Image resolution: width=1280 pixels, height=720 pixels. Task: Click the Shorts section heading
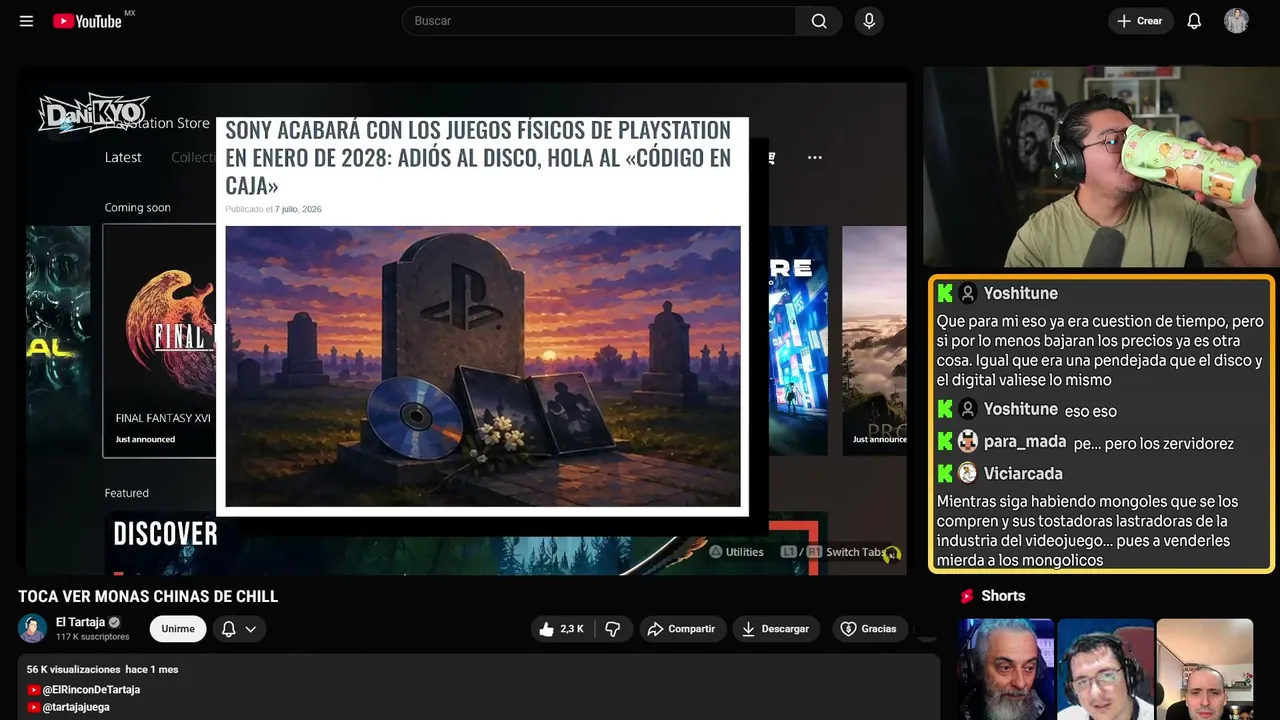(x=1003, y=596)
